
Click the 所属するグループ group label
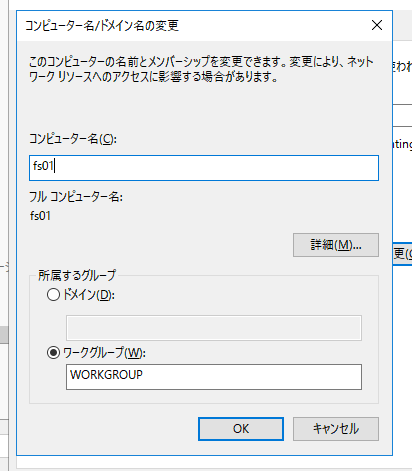(x=77, y=275)
